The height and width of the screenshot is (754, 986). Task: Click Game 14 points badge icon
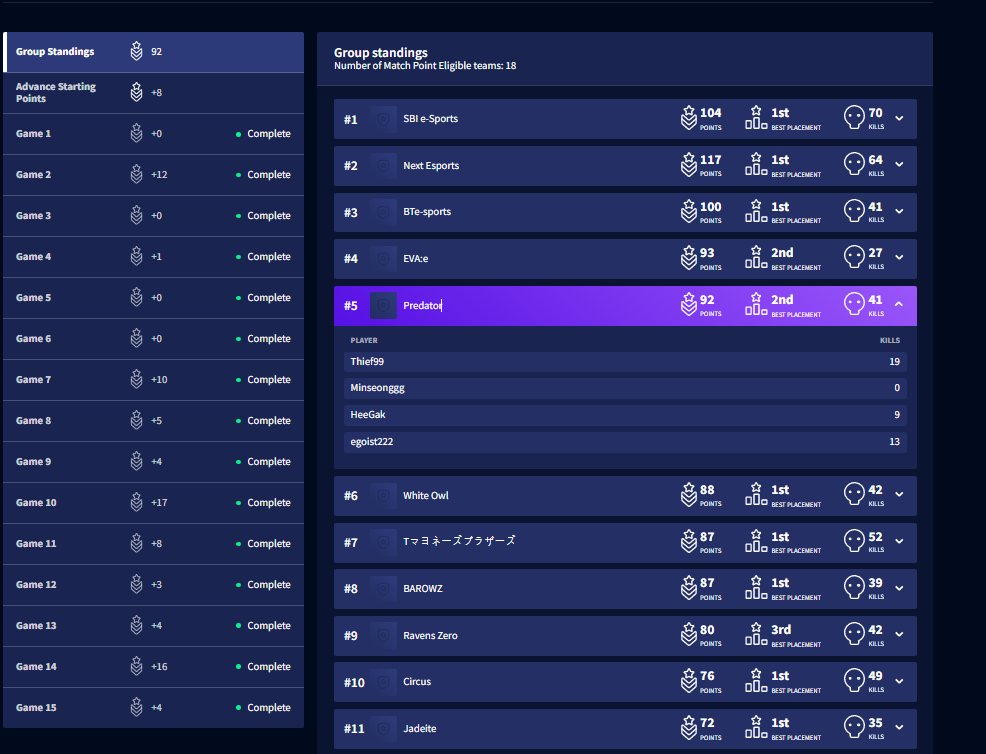tap(136, 666)
